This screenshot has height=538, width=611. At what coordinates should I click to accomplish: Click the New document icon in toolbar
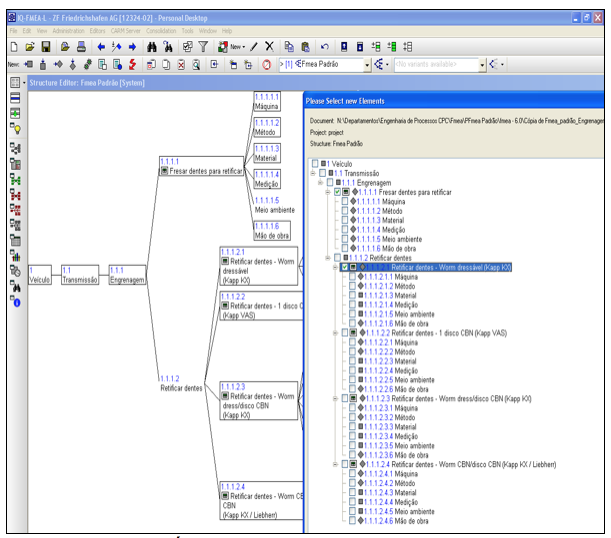tap(14, 47)
